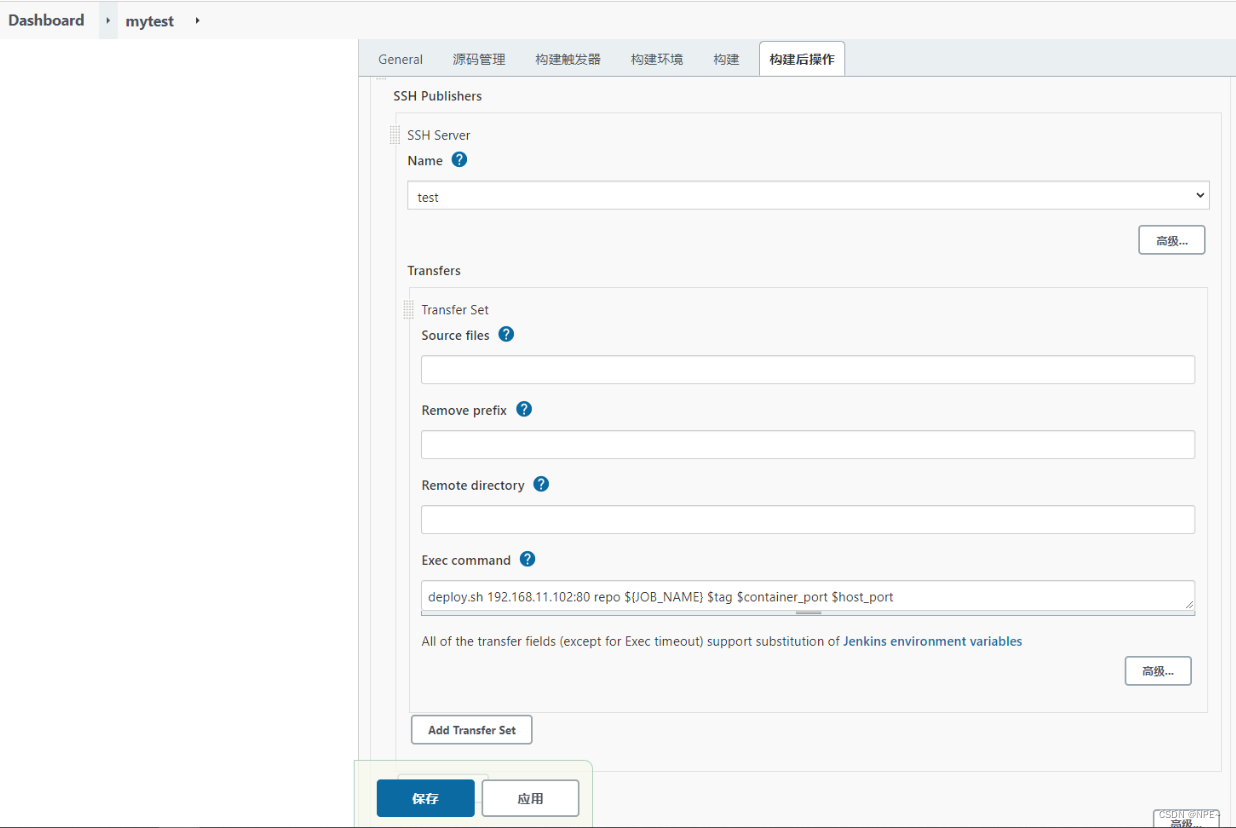This screenshot has width=1236, height=828.
Task: Click the SSH Server label
Action: coord(438,135)
